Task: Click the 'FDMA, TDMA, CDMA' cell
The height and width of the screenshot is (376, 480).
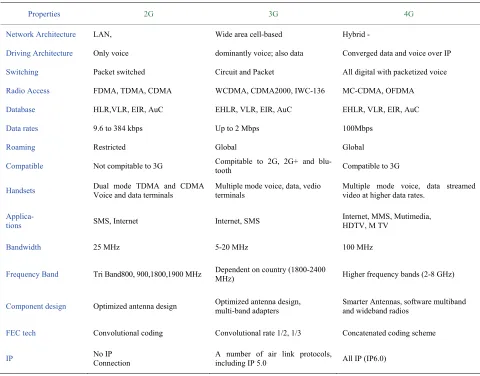Action: (132, 91)
